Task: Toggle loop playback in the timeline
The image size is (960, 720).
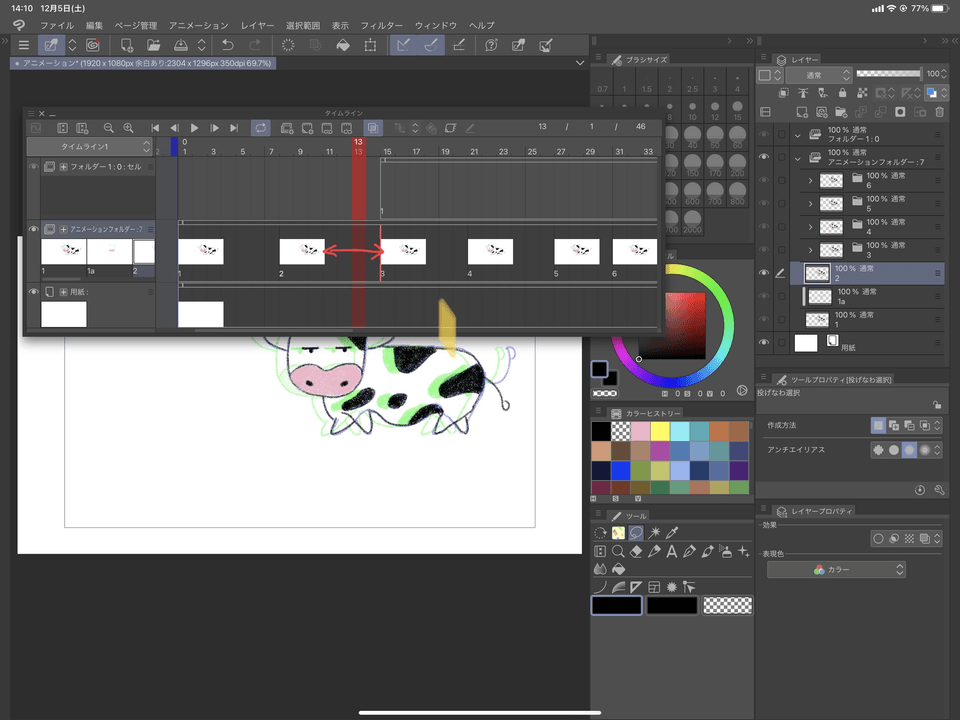Action: 260,128
